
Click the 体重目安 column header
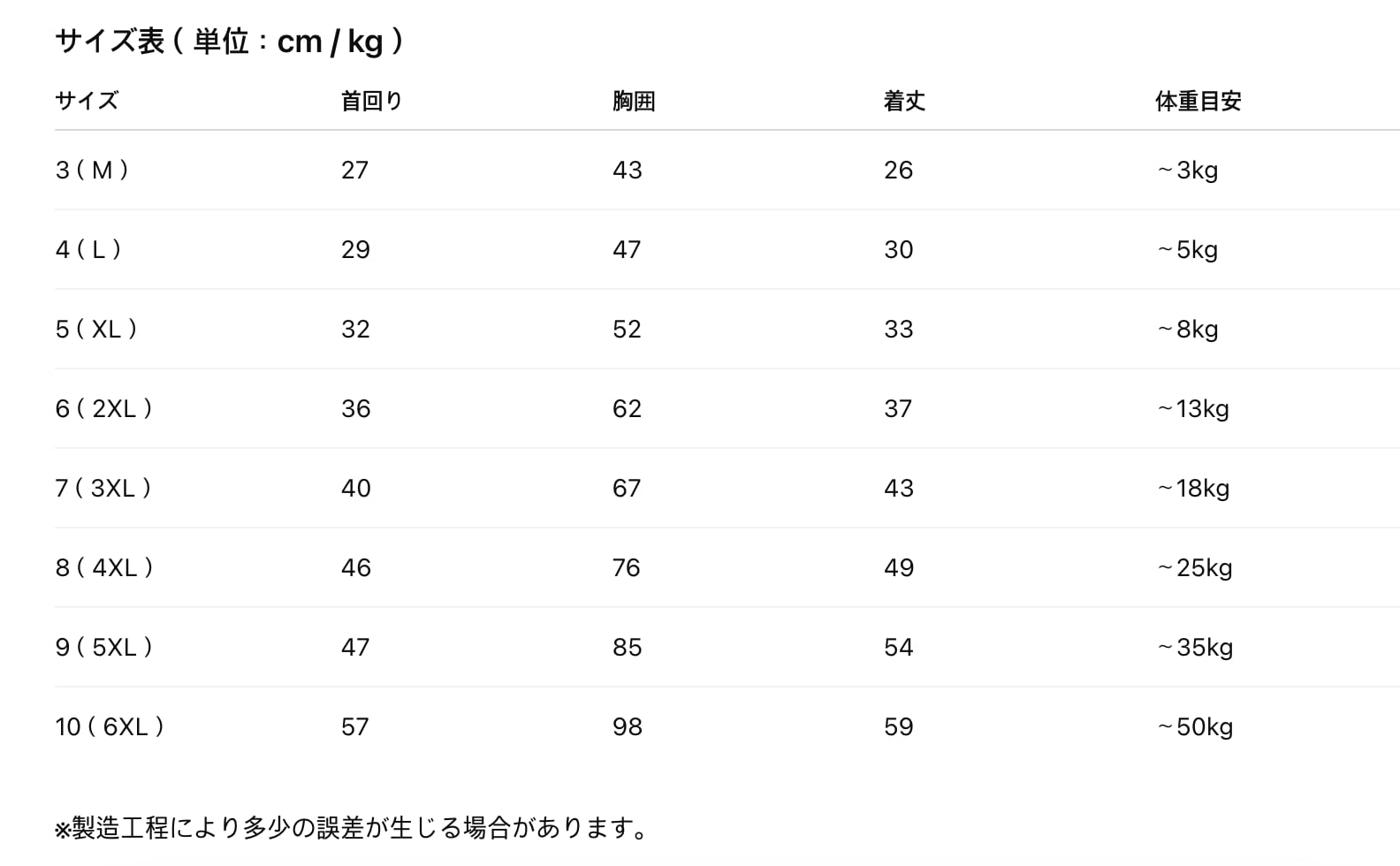[1198, 101]
